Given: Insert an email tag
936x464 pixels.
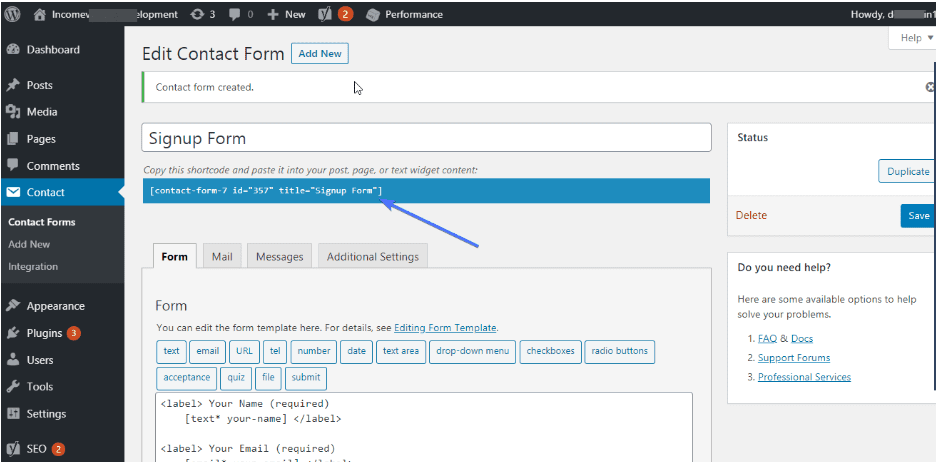Looking at the screenshot, I should [208, 351].
